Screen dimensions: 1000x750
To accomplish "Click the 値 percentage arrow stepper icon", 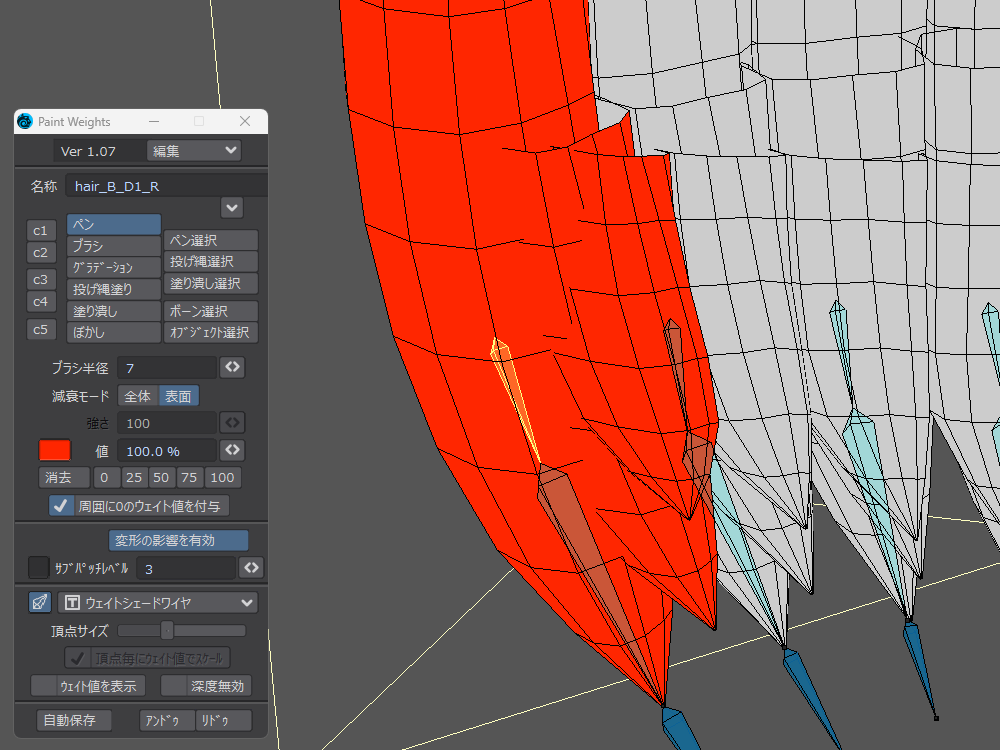I will click(x=232, y=450).
